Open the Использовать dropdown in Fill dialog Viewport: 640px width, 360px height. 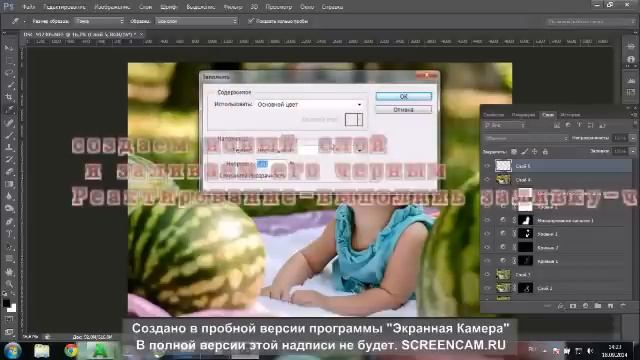click(x=309, y=105)
